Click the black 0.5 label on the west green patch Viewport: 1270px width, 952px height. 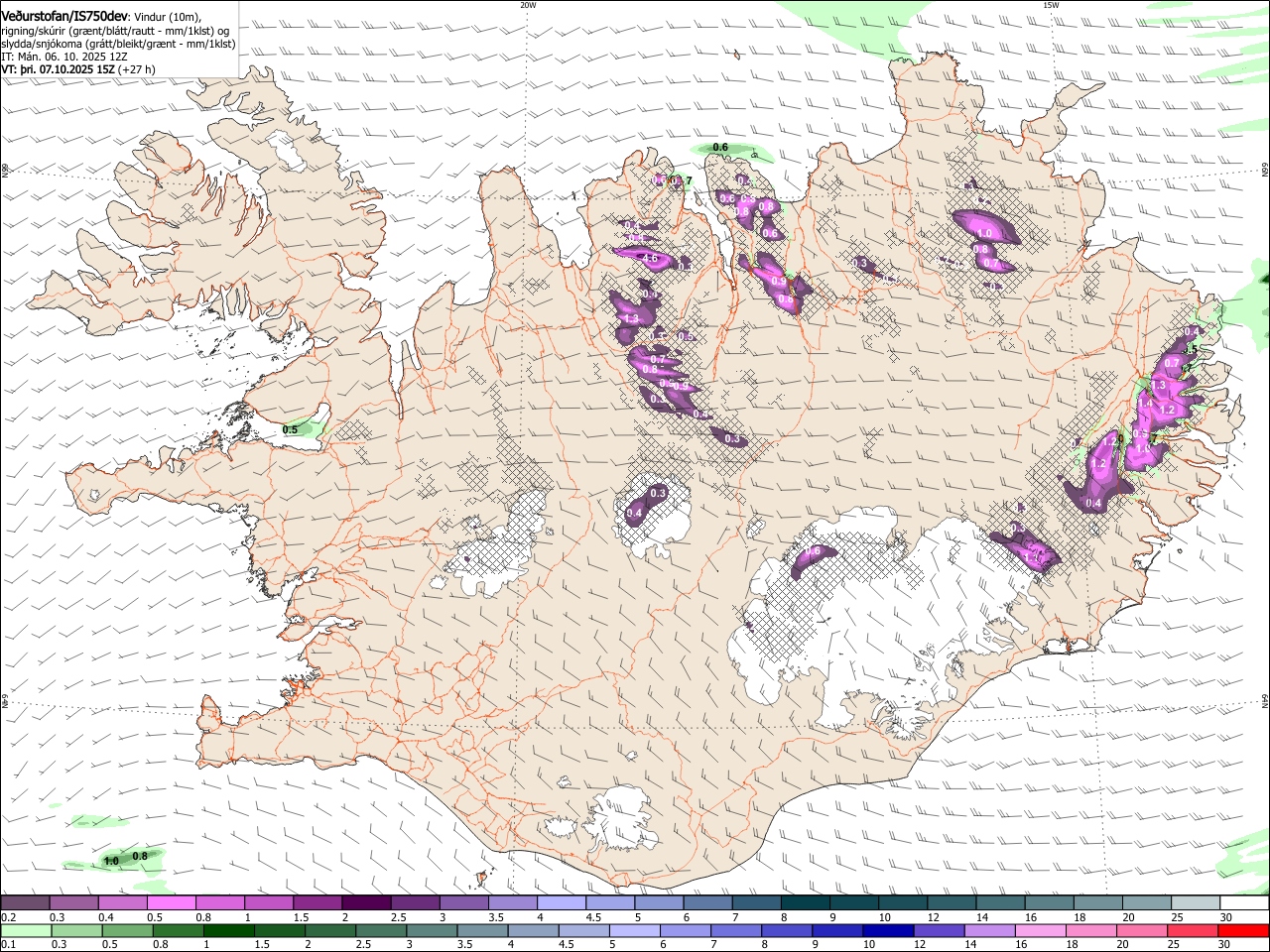point(290,429)
